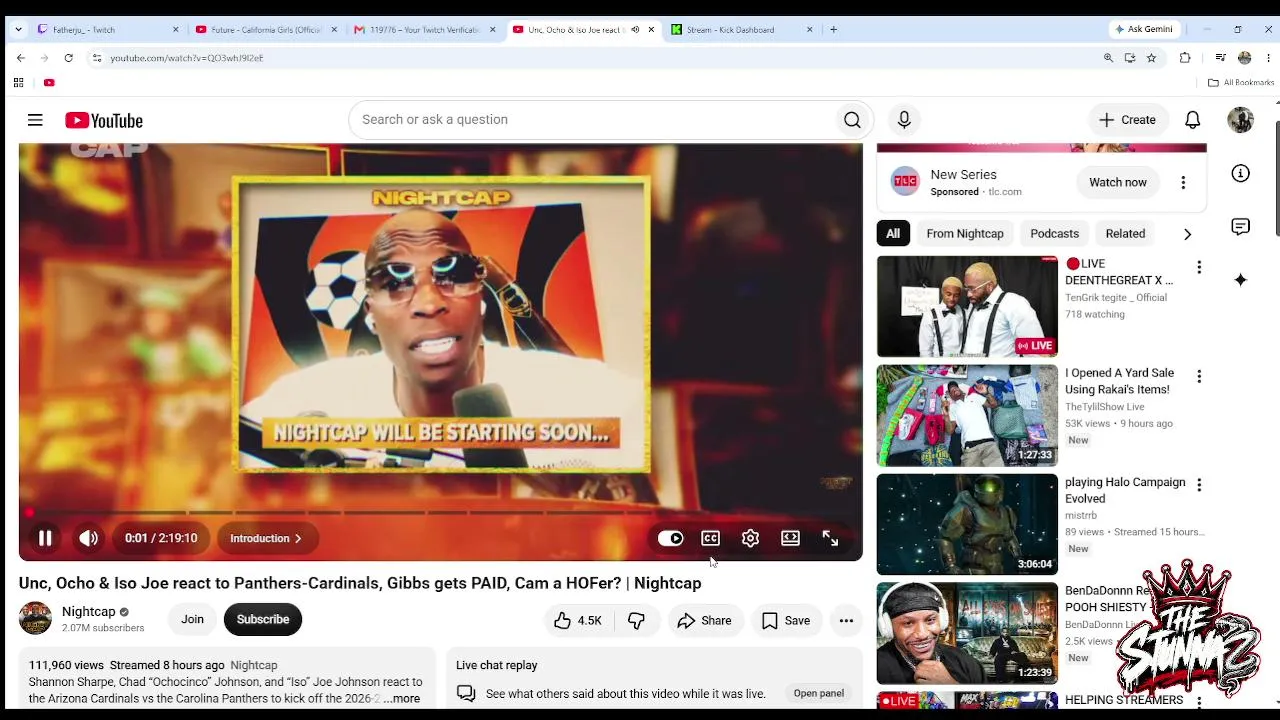Open video settings gear
The image size is (1280, 720).
750,538
